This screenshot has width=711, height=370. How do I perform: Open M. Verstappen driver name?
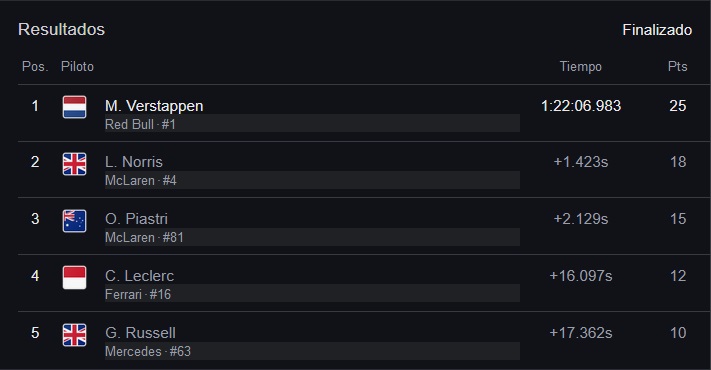(154, 106)
